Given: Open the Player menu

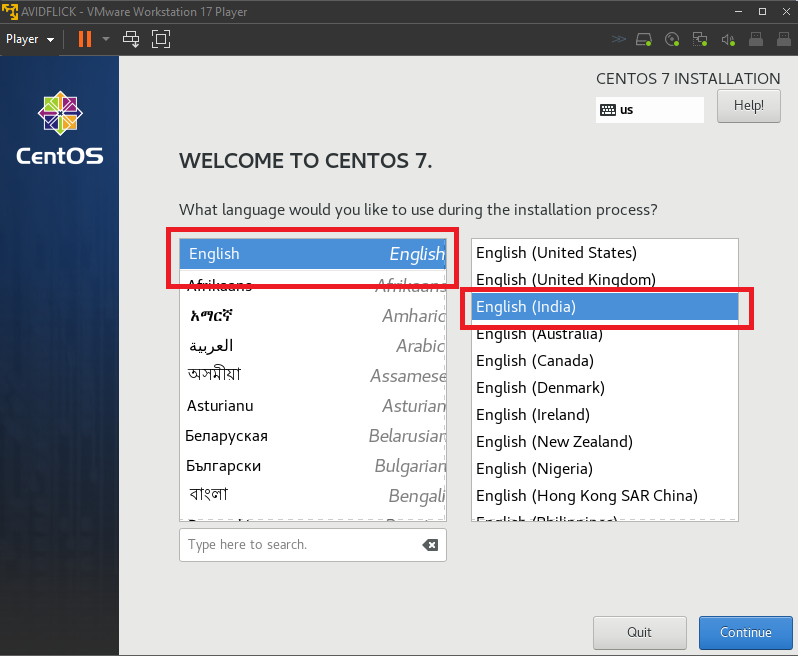Looking at the screenshot, I should 29,39.
